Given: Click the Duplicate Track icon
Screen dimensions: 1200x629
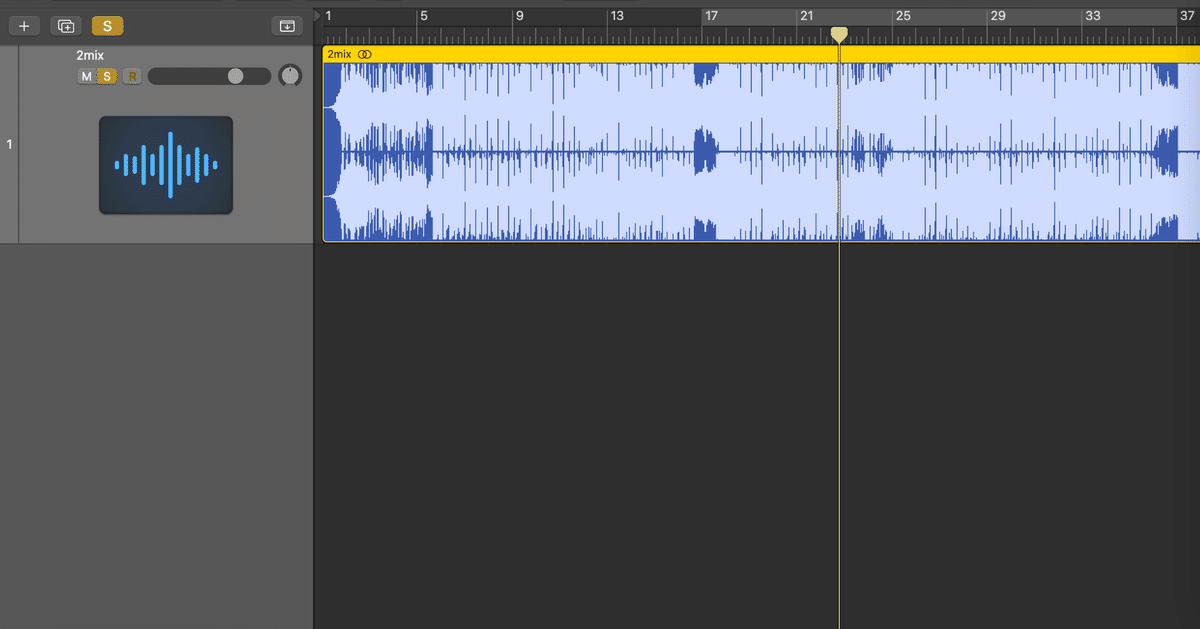Looking at the screenshot, I should coord(65,25).
